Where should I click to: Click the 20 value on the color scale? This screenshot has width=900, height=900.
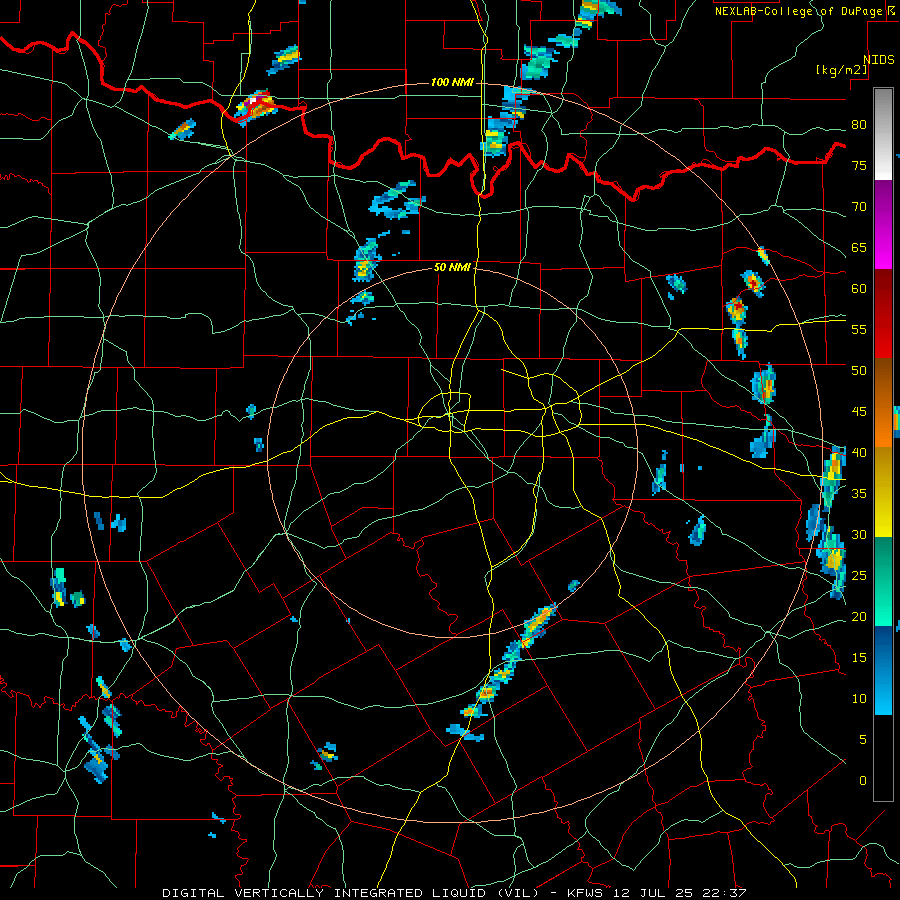859,616
